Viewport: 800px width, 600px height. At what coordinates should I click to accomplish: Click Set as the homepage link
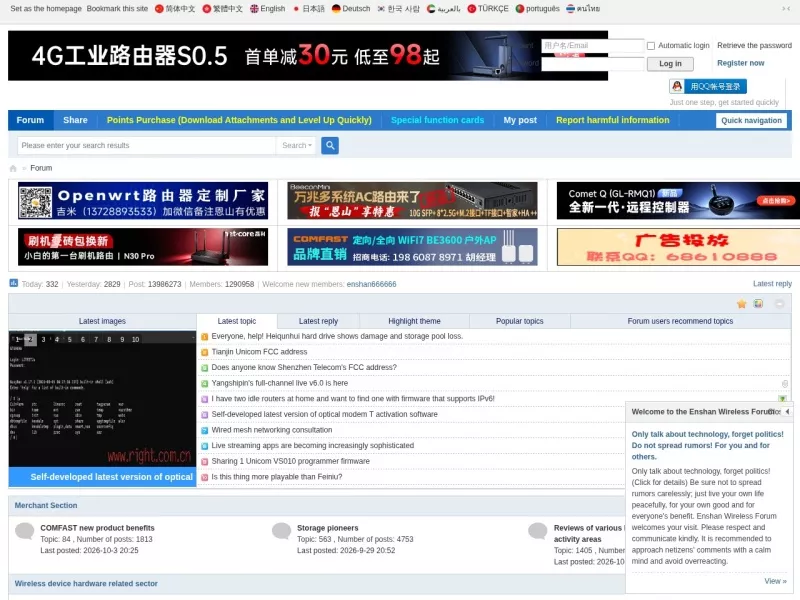click(46, 9)
